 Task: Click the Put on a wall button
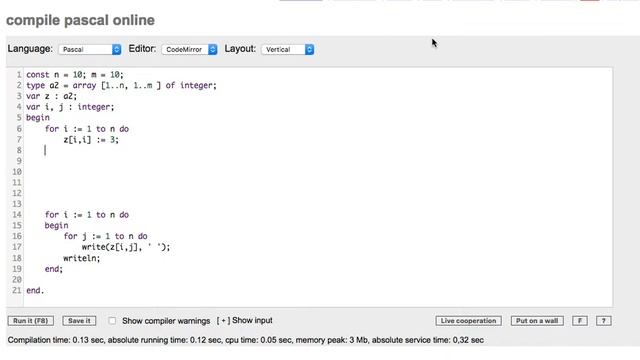(537, 321)
